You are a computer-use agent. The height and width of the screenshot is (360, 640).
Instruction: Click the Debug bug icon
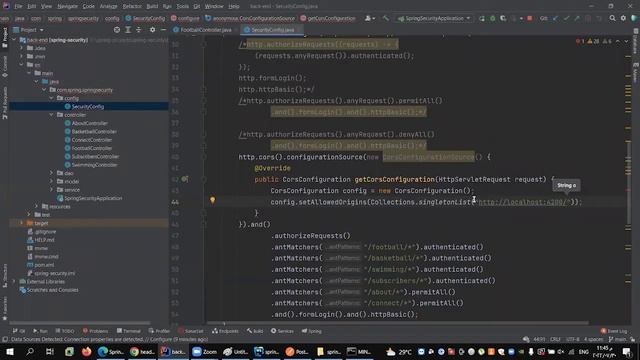[x=492, y=18]
